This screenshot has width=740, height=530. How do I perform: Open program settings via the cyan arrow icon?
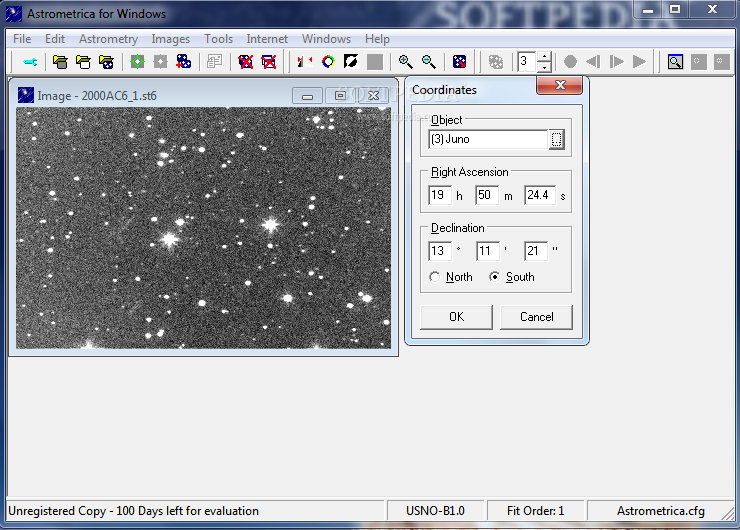tap(30, 62)
